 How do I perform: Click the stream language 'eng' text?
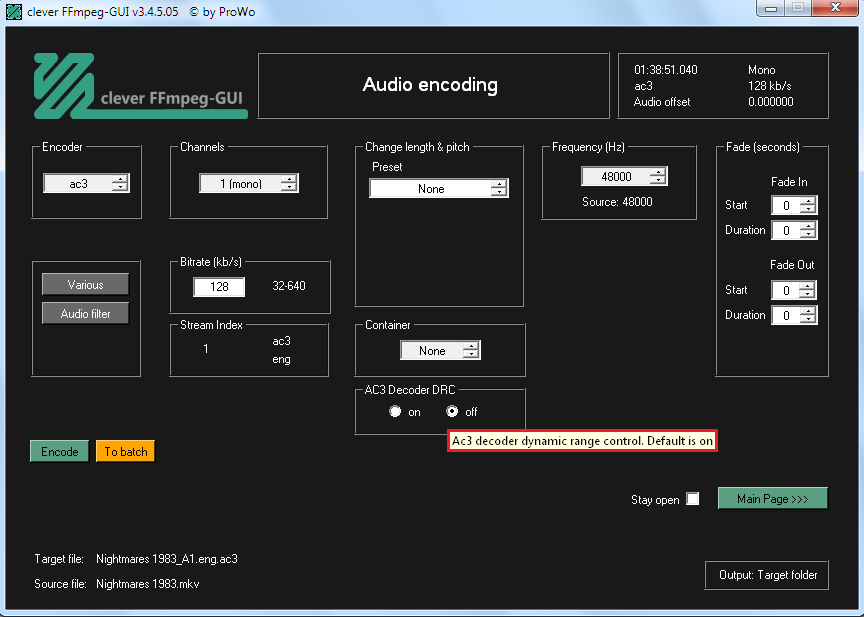[281, 359]
